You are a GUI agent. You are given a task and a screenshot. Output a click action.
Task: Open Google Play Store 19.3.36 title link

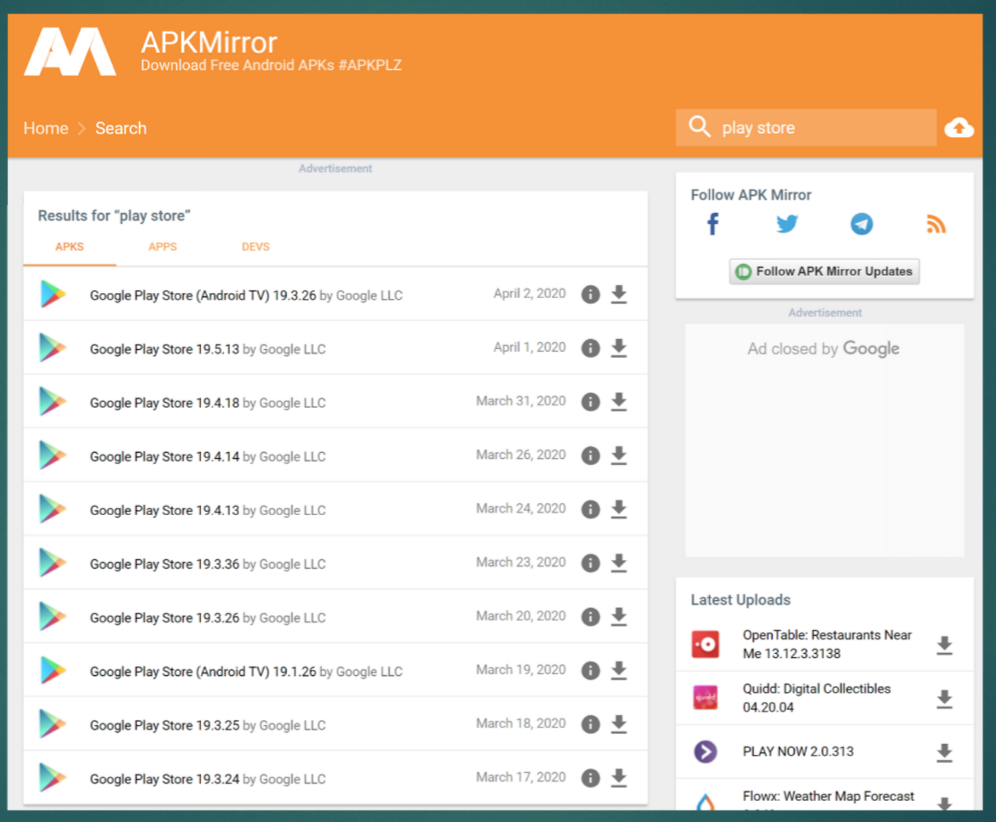[165, 564]
